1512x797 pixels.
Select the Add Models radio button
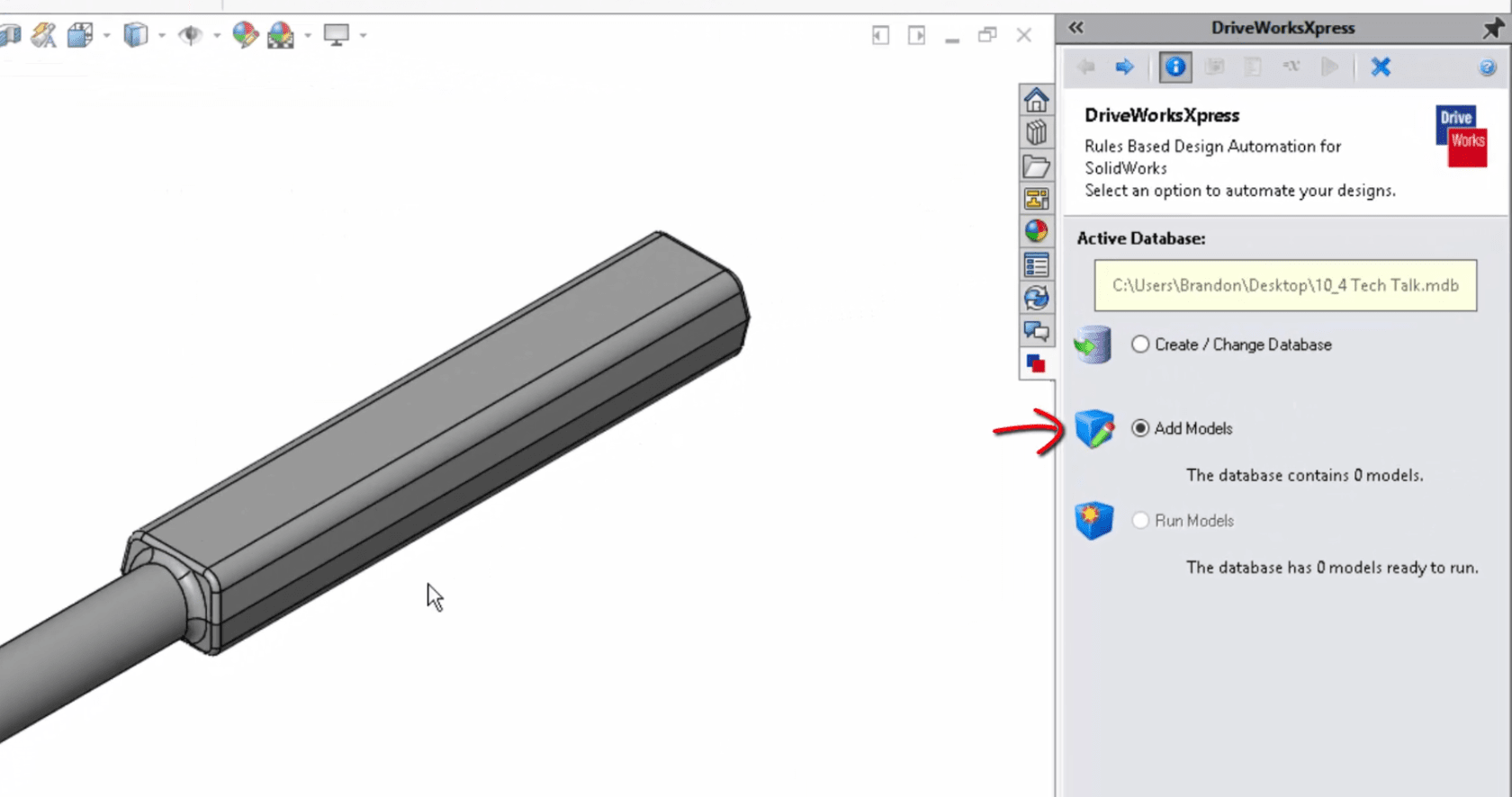click(x=1140, y=428)
